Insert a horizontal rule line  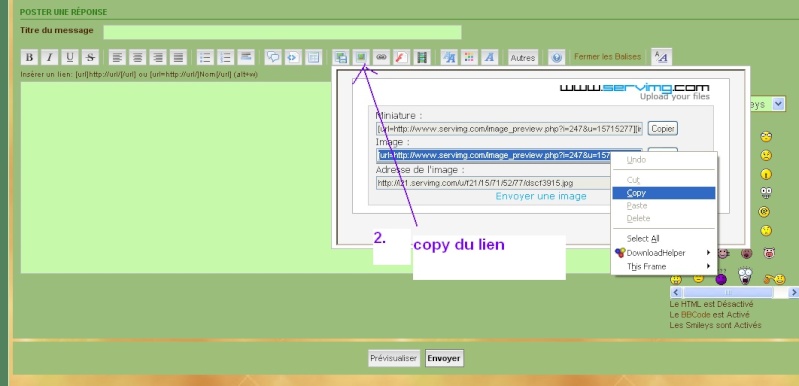[x=246, y=57]
